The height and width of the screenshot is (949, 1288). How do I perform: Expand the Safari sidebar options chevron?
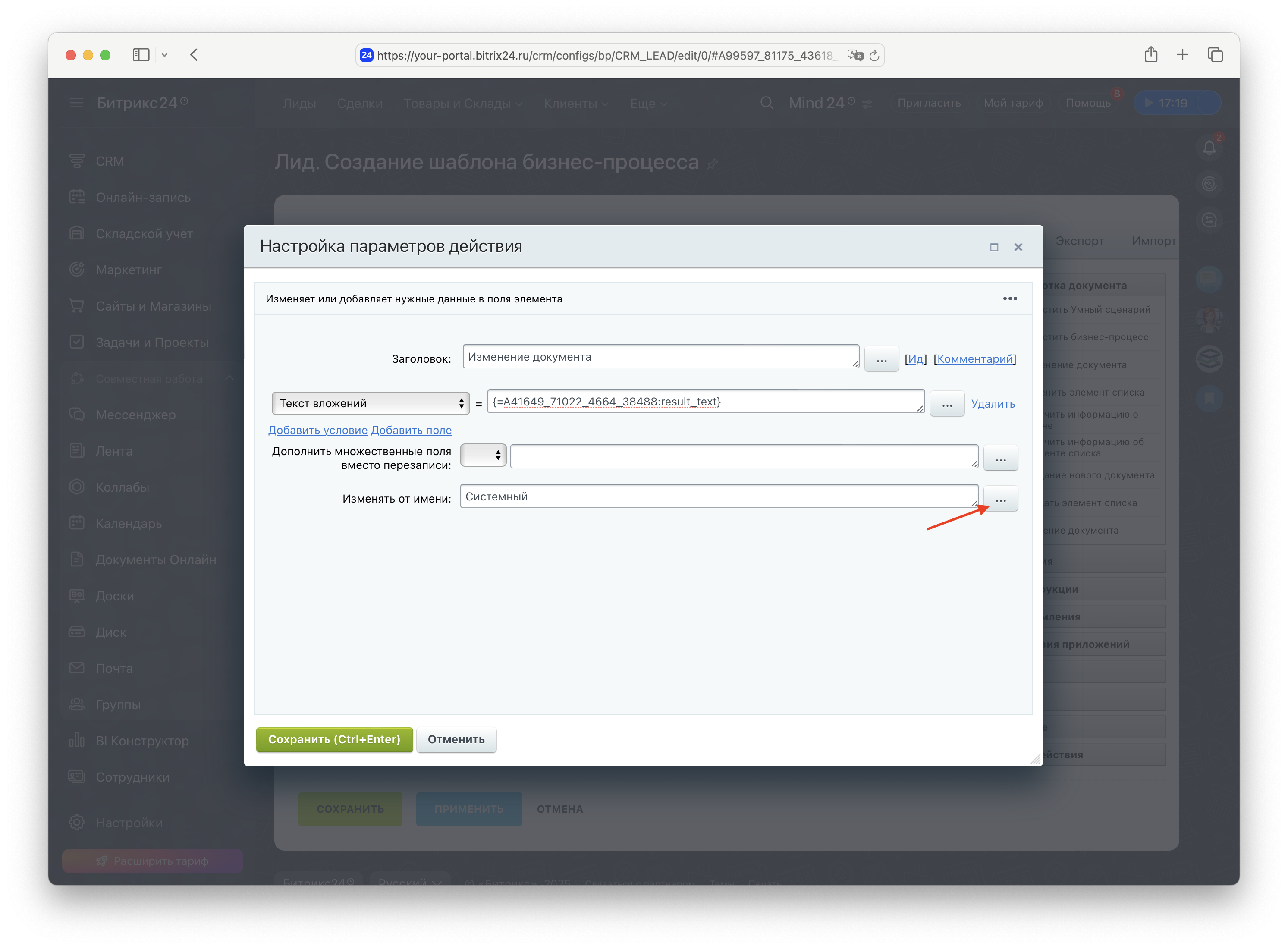(164, 55)
